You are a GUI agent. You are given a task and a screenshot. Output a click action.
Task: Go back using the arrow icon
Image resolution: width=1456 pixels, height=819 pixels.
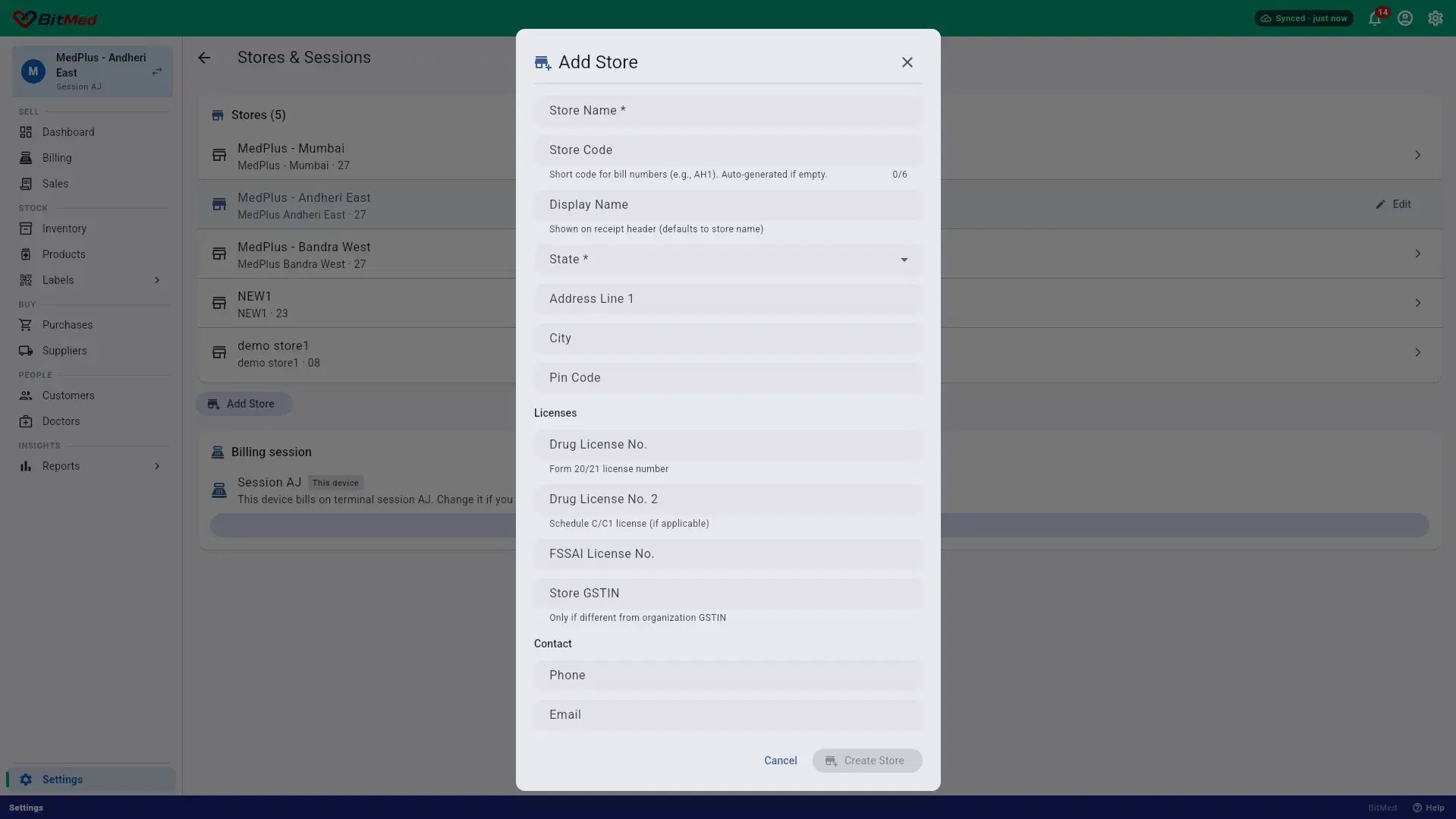pyautogui.click(x=204, y=58)
